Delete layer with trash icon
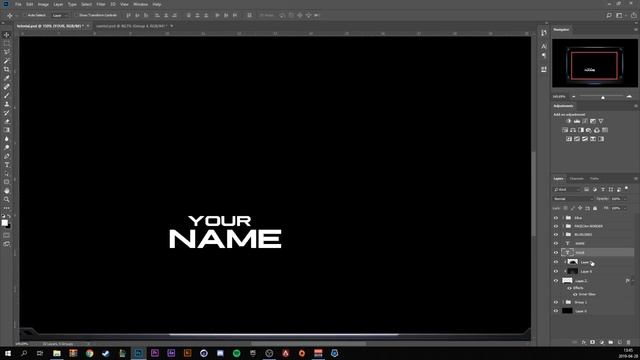This screenshot has width=640, height=360. pyautogui.click(x=629, y=342)
